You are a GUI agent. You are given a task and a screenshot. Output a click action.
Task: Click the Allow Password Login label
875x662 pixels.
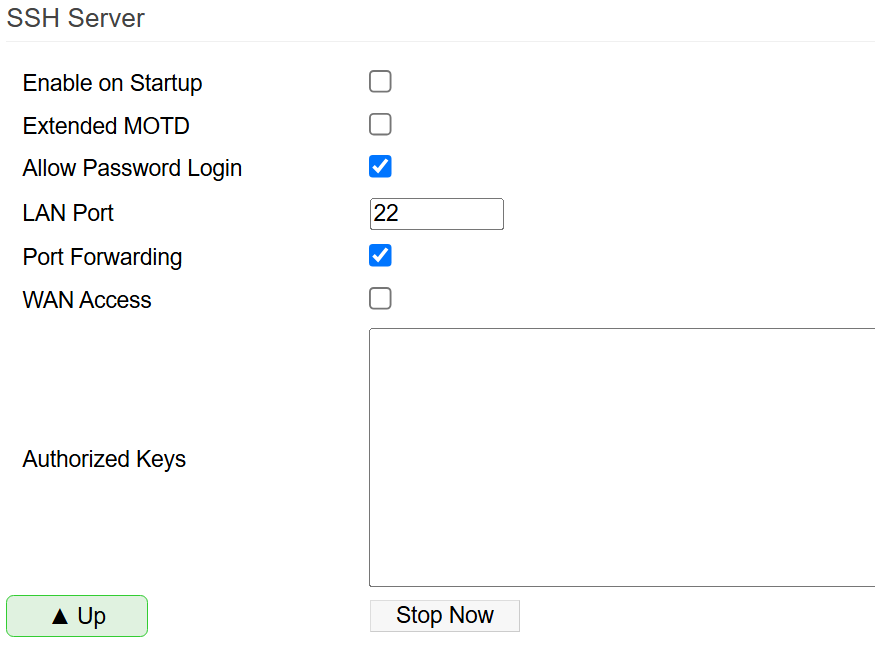coord(132,168)
